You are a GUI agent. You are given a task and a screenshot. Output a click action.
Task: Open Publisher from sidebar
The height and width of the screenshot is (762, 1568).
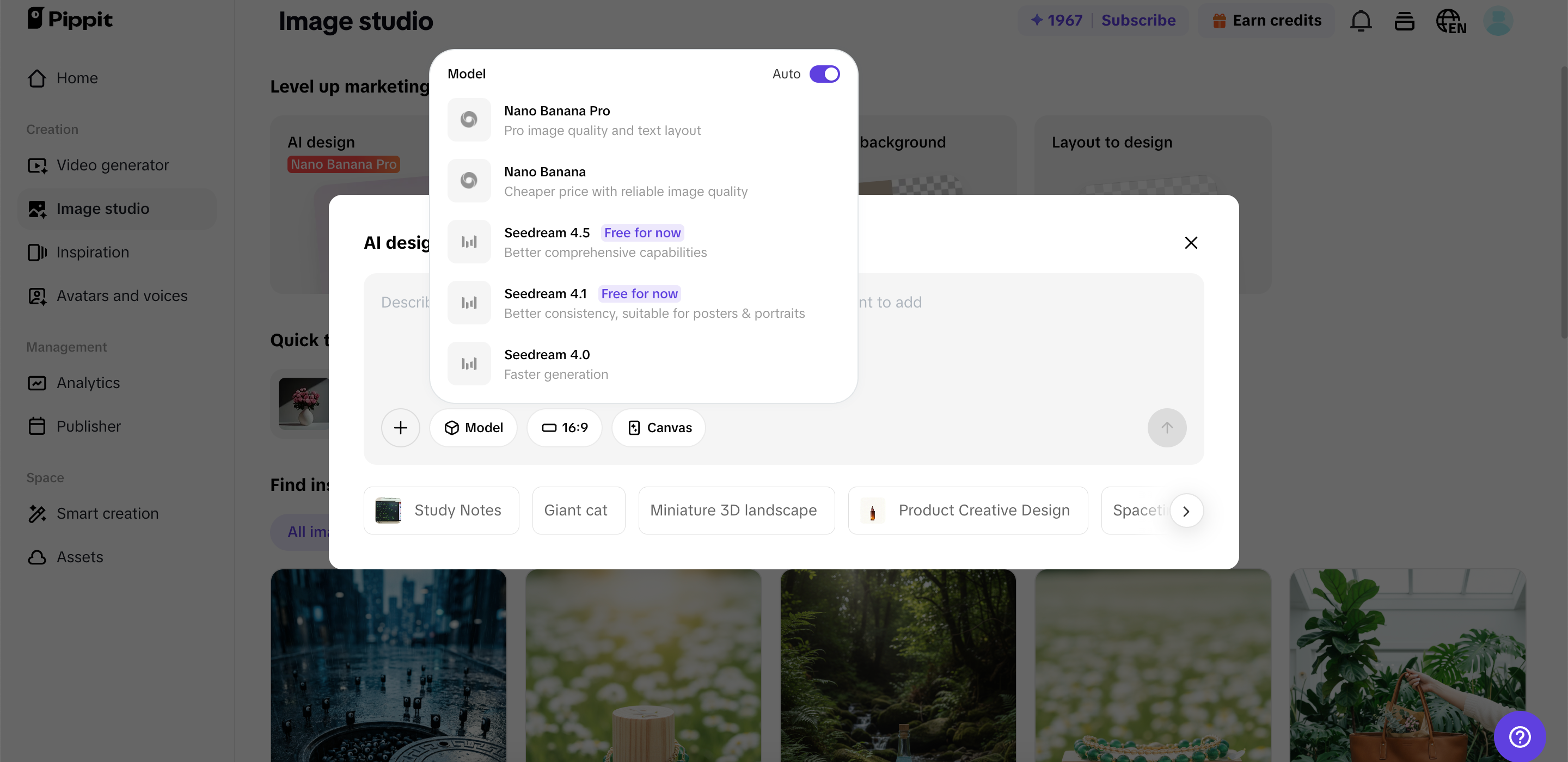[89, 426]
